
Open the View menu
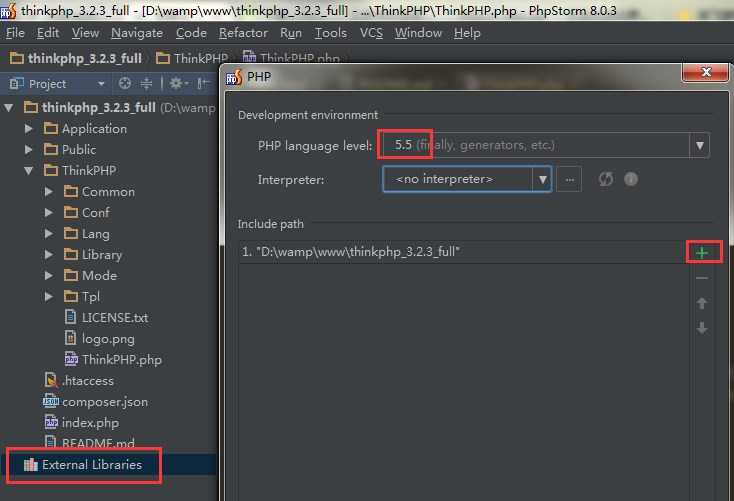[x=85, y=33]
